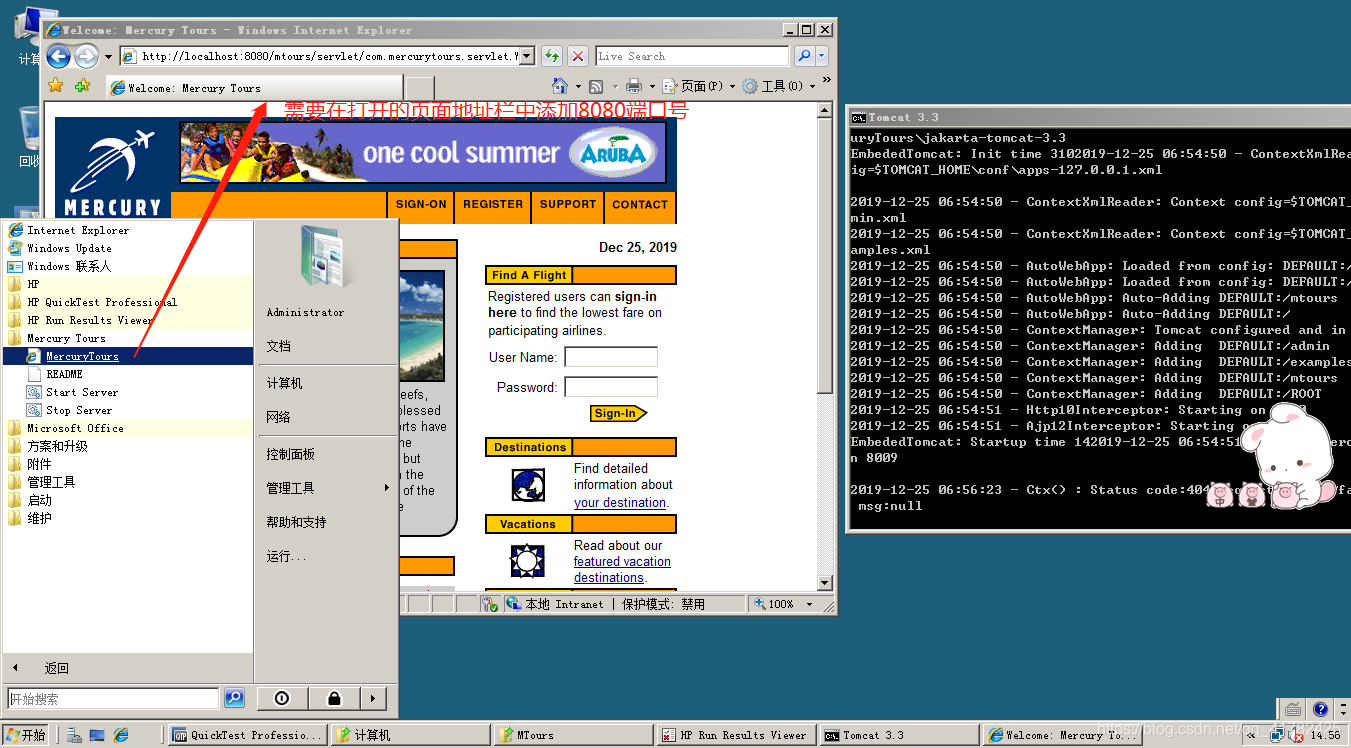Click REGISTER in Mercury navigation bar

coord(493,204)
